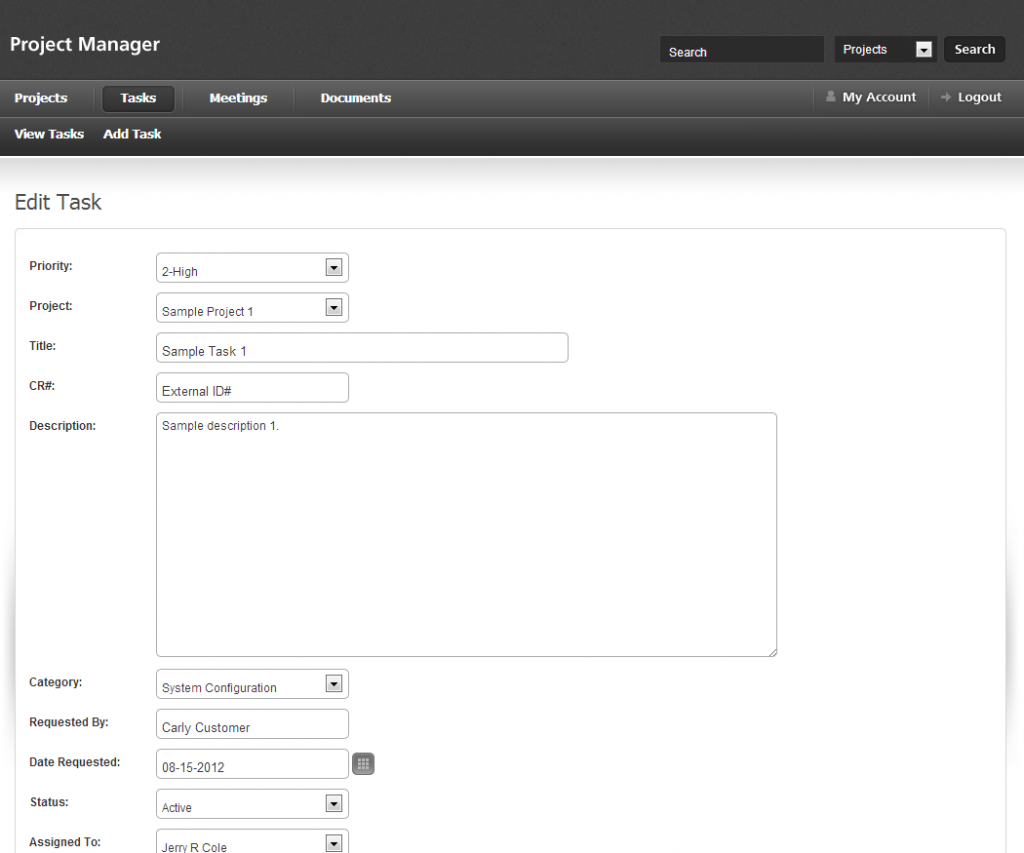Open the Status dropdown
The image size is (1024, 853).
pos(334,804)
